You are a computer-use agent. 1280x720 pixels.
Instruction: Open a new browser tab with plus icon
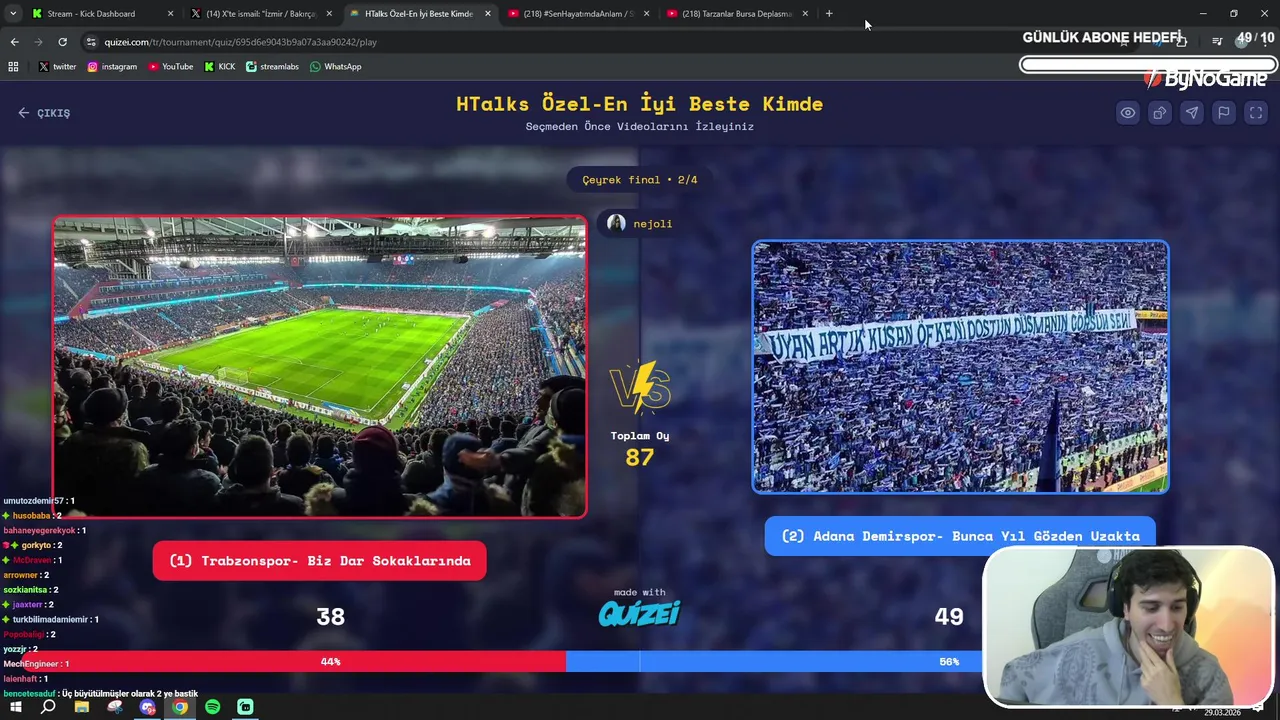[x=829, y=14]
